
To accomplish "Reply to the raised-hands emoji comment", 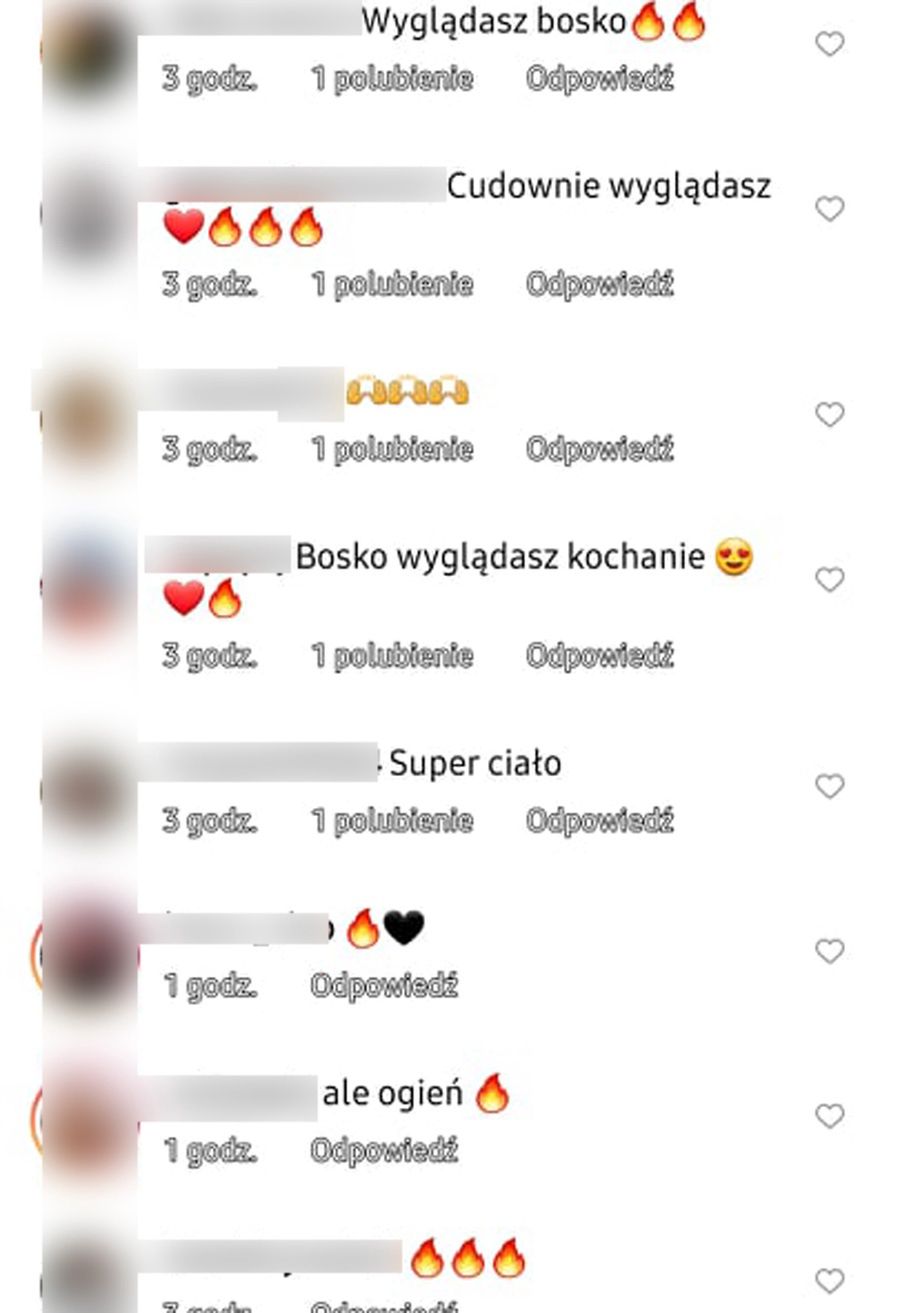I will [x=600, y=450].
